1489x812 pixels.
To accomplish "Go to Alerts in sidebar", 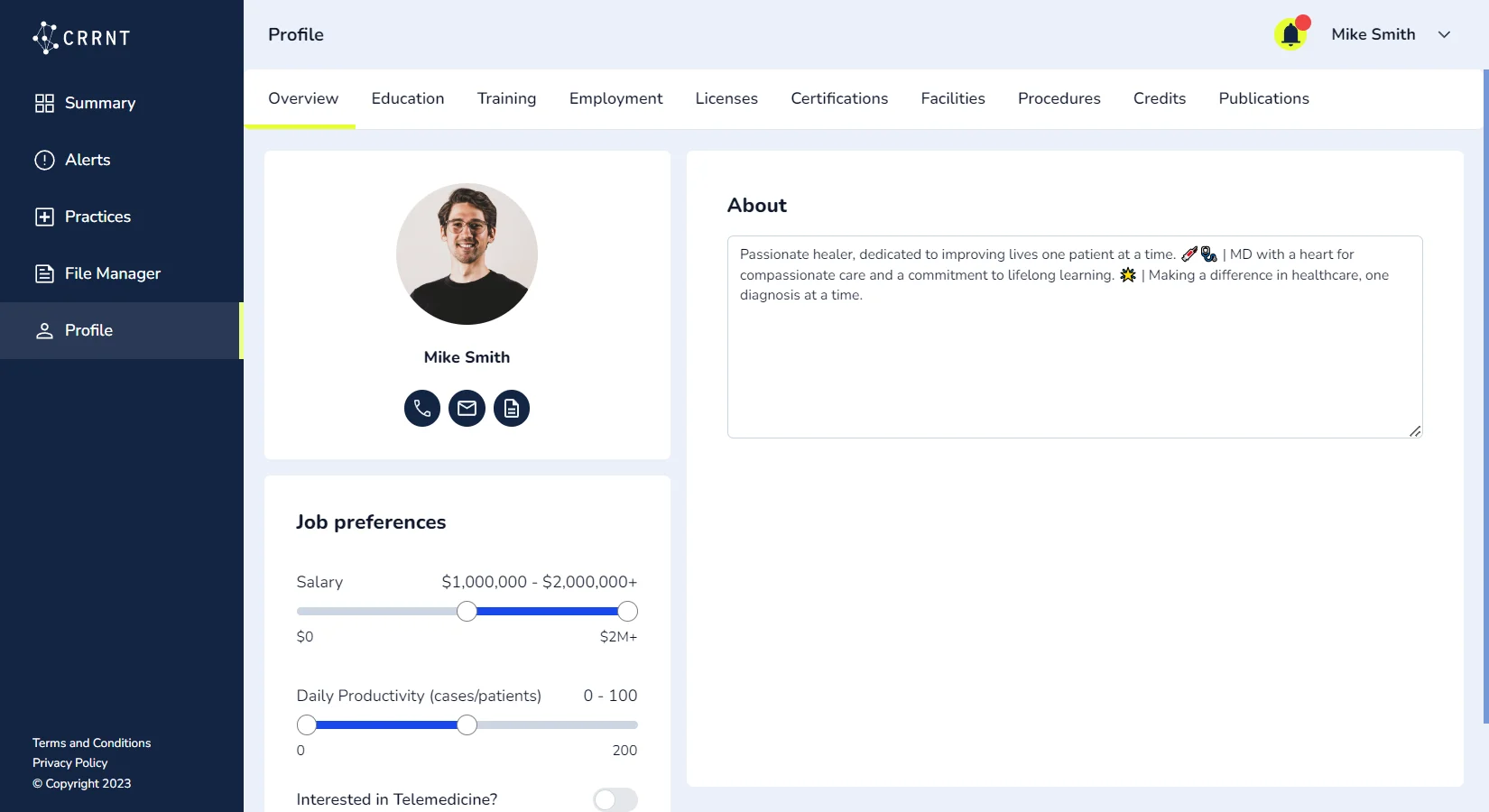I will 87,160.
